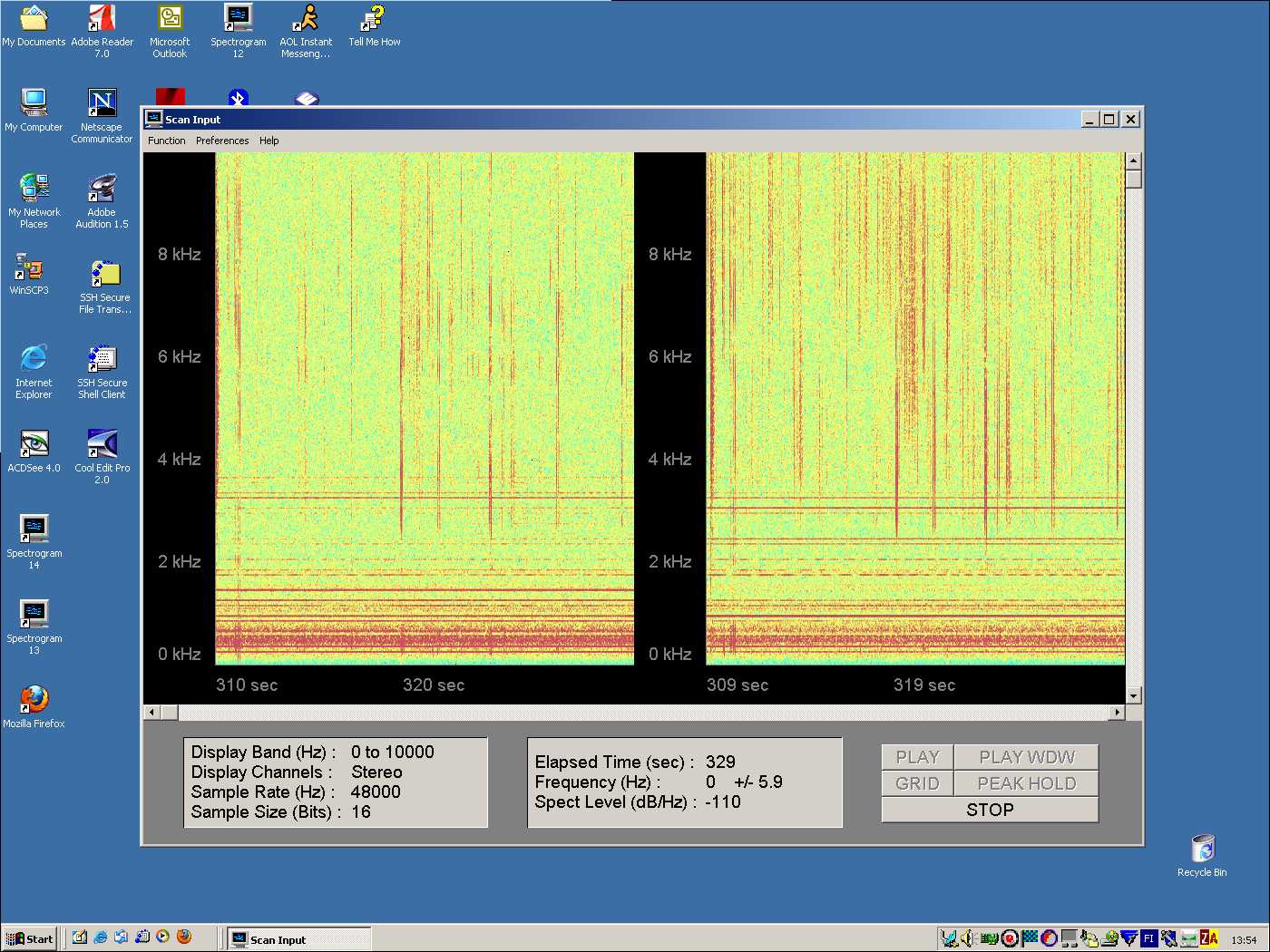Click Firefox quick launch icon in taskbar
Viewport: 1270px width, 952px height.
coord(184,937)
